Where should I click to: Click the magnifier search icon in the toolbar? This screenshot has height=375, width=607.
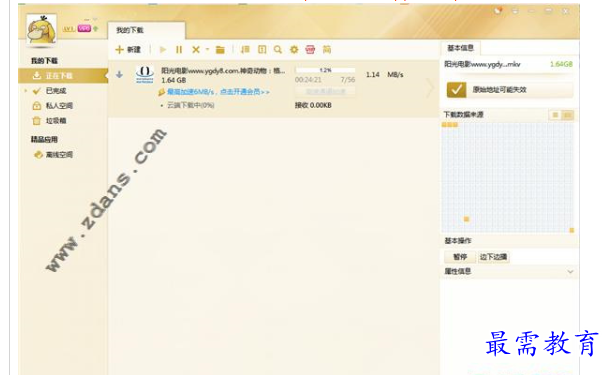point(278,50)
